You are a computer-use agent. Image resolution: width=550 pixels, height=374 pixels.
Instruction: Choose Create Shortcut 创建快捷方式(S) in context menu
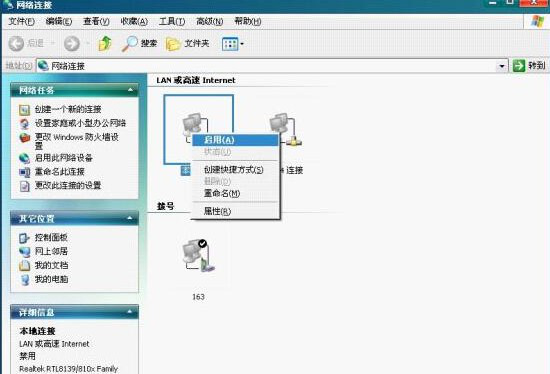pos(235,170)
